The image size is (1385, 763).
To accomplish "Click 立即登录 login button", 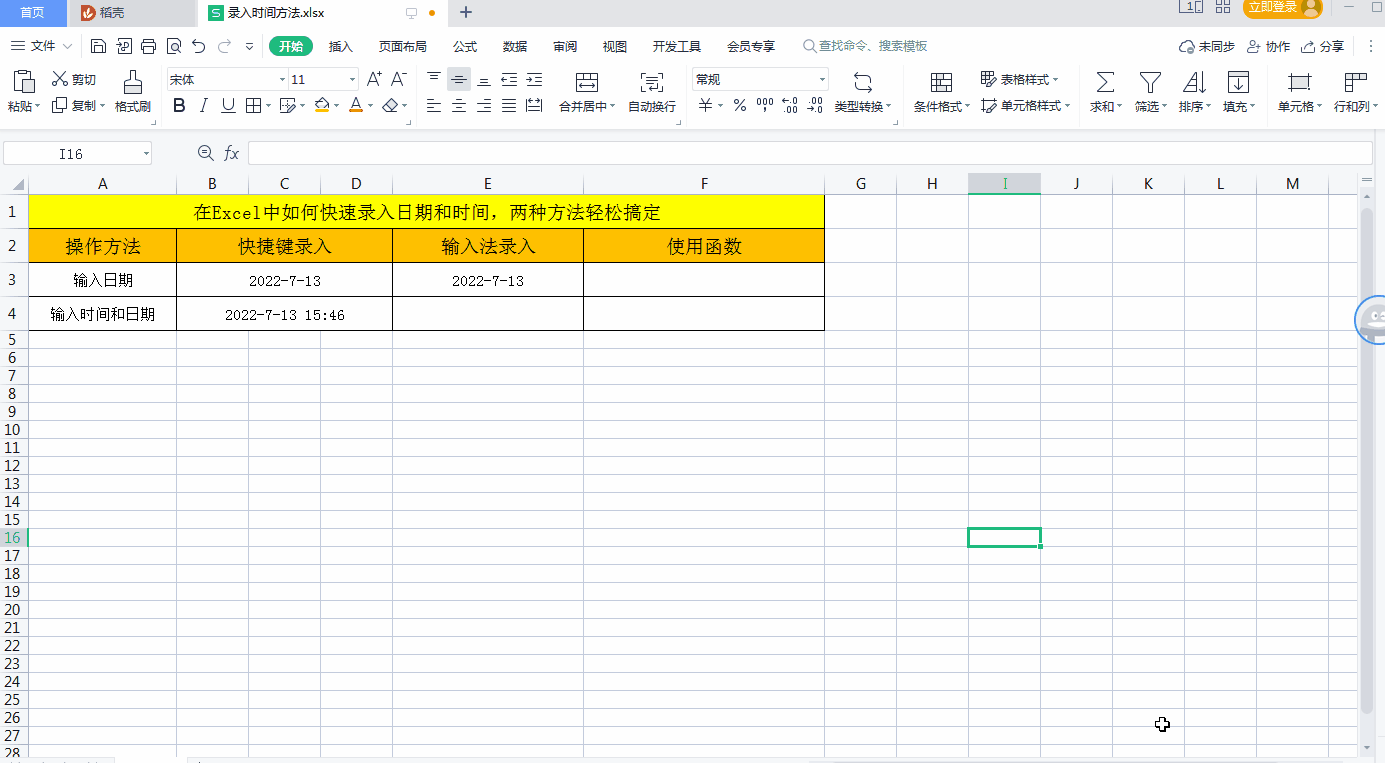I will click(x=1283, y=8).
